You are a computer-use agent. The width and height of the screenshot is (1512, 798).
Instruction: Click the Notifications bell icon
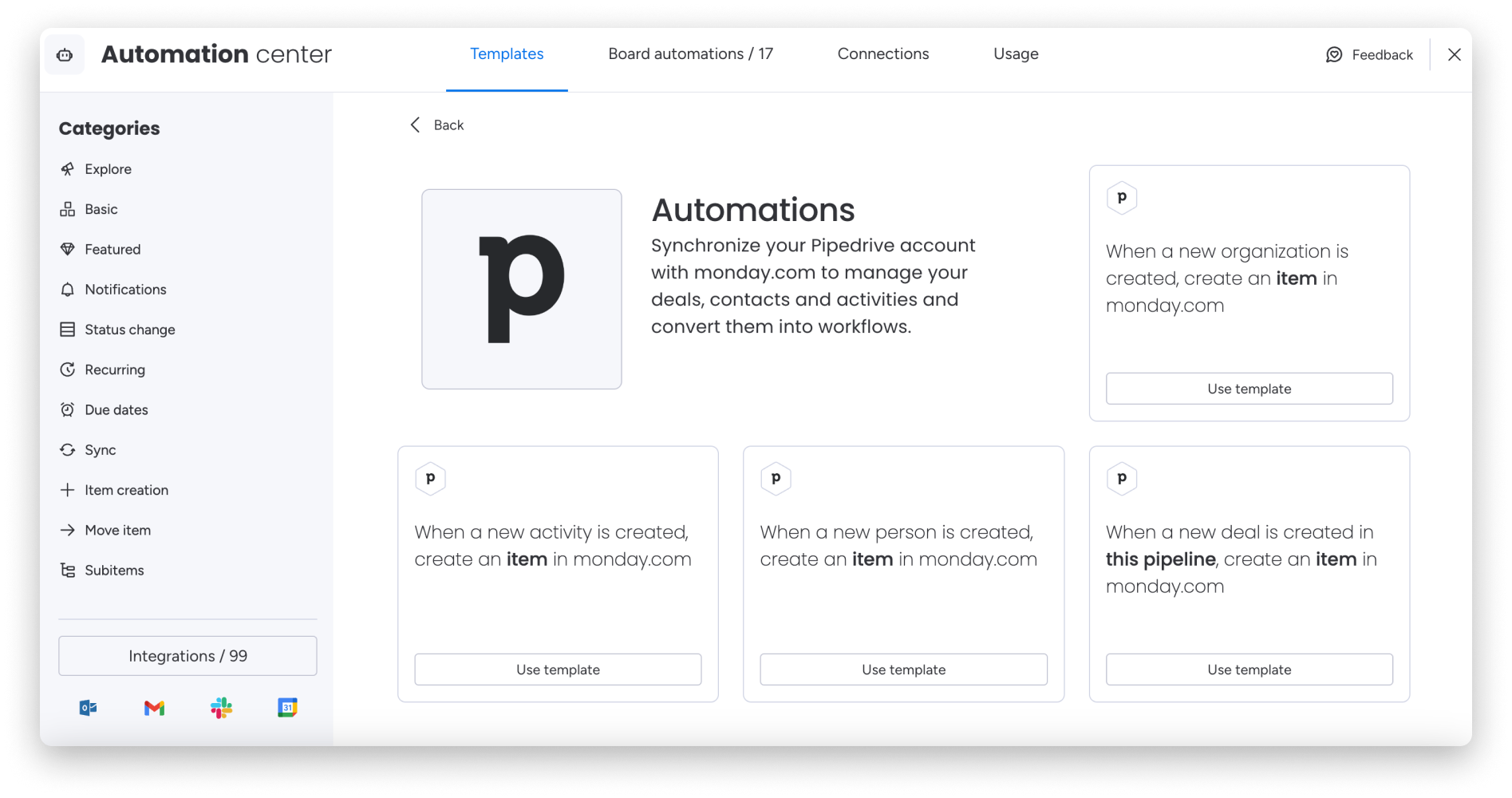[68, 290]
